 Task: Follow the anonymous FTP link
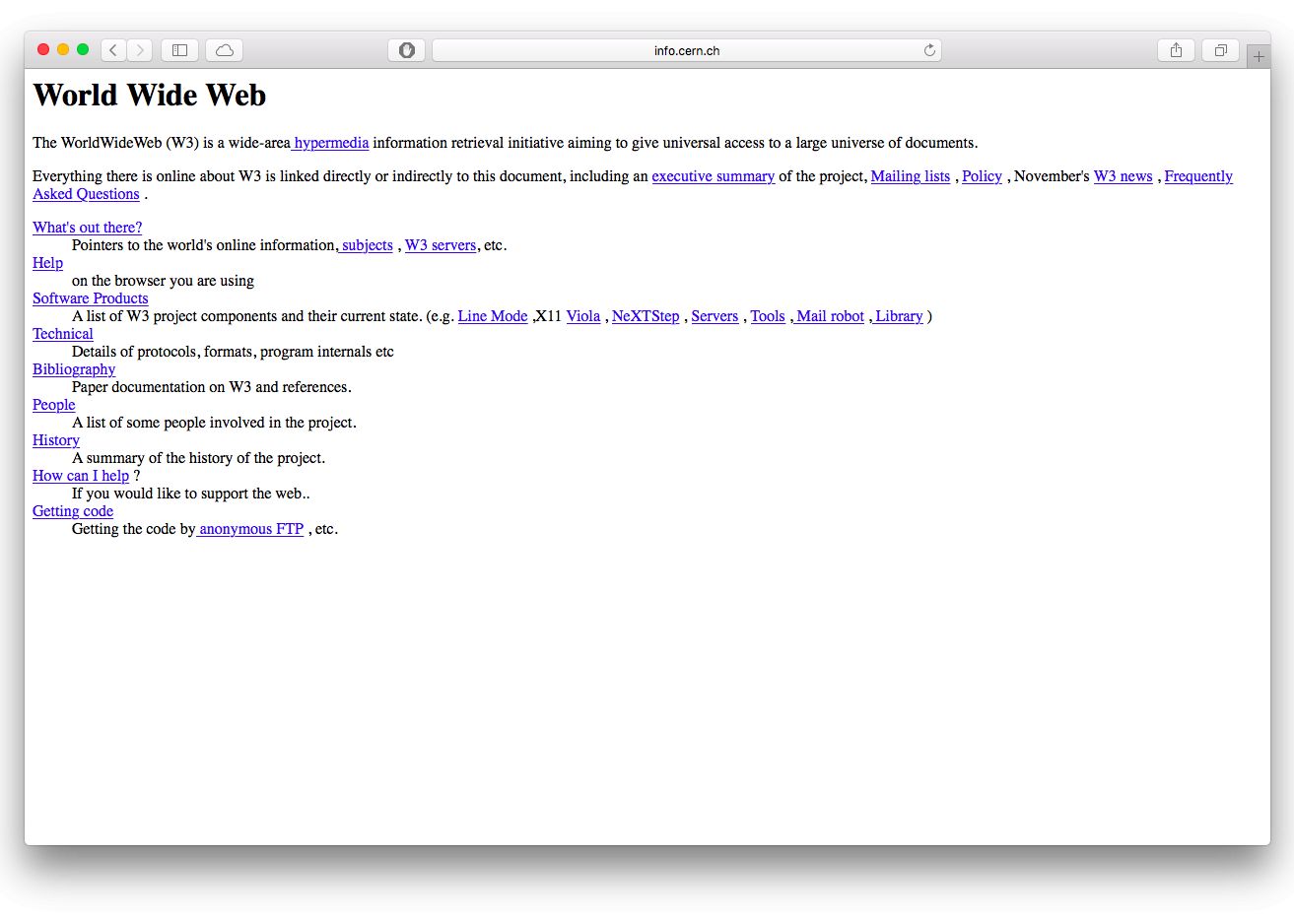point(250,529)
